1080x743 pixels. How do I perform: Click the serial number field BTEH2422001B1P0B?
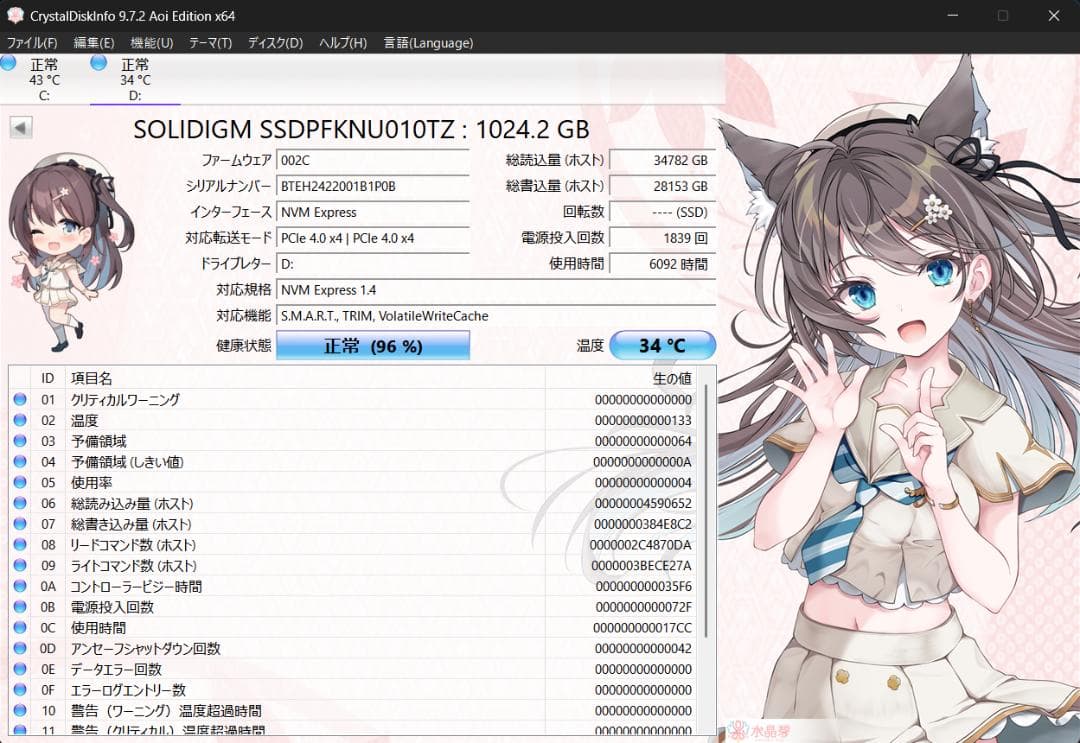(373, 186)
